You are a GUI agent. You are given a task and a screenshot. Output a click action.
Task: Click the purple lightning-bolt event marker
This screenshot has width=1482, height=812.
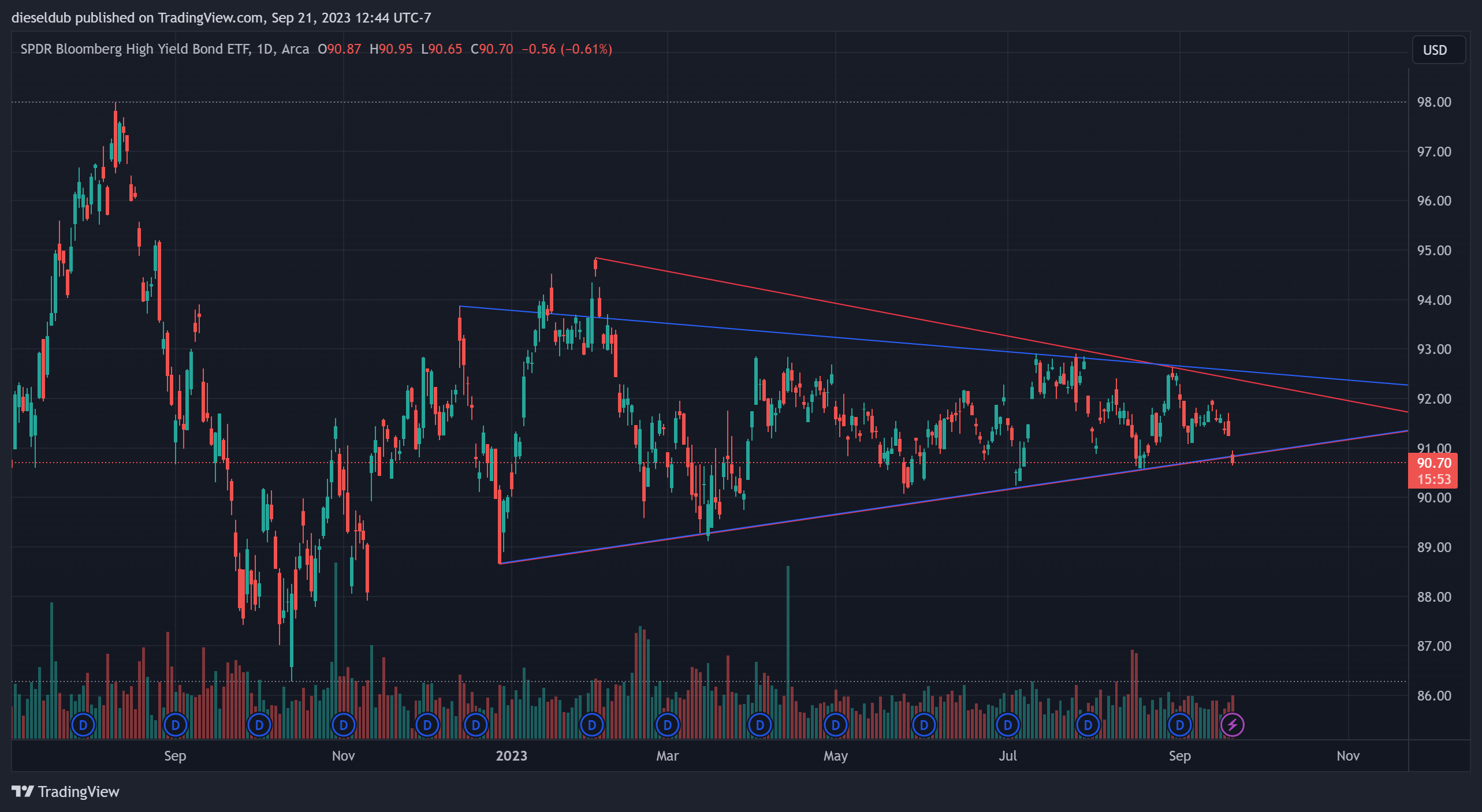1232,725
